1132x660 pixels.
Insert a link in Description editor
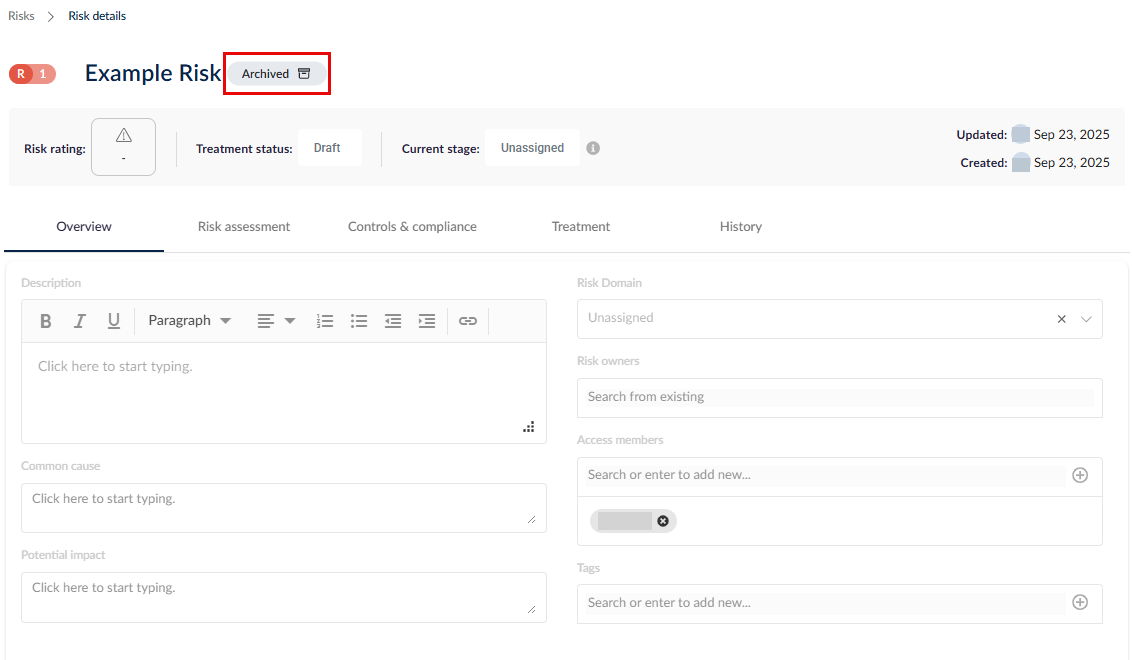tap(468, 321)
